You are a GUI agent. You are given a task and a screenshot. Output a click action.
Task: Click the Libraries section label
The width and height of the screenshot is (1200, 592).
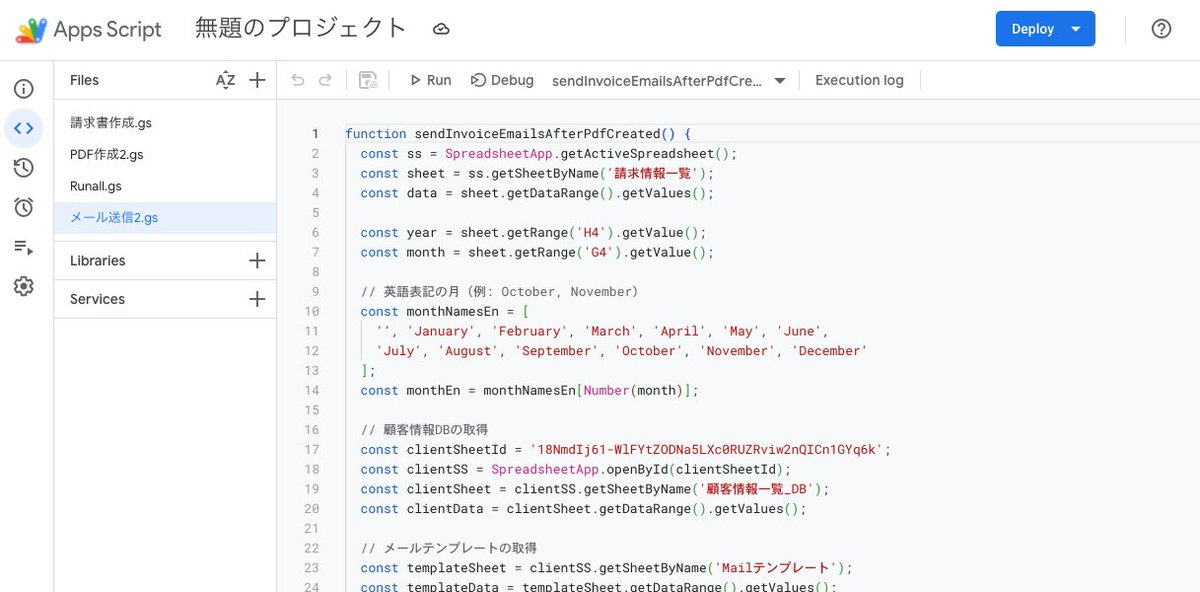(98, 261)
